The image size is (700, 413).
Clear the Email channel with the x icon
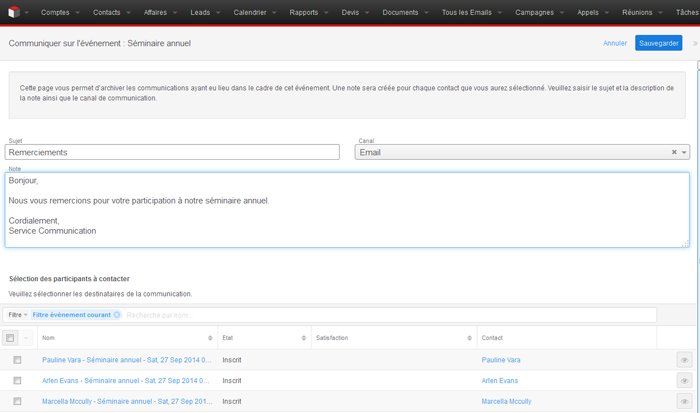click(x=674, y=152)
